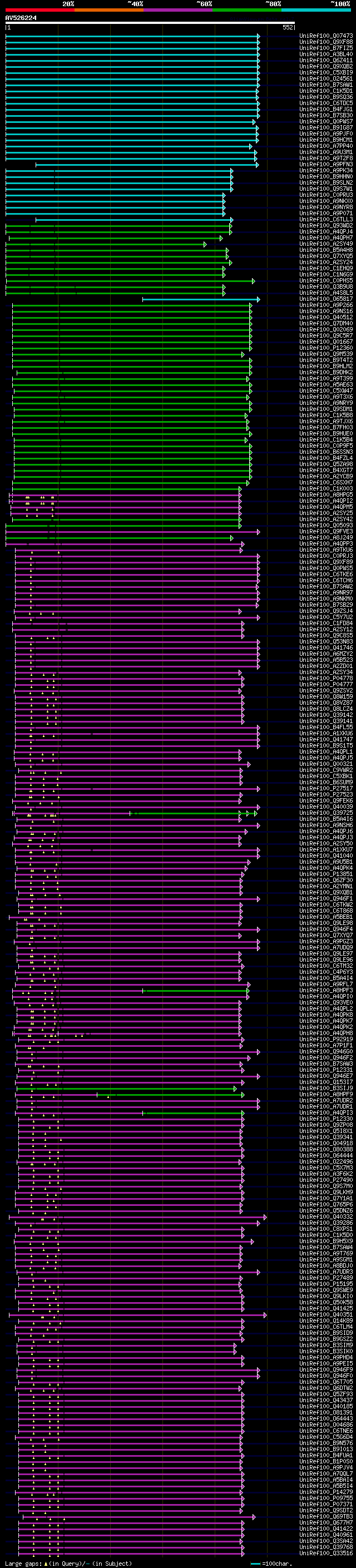This screenshot has width=356, height=1568.
Task: Open hit UniRef100_Q07473
Action: coord(326,36)
